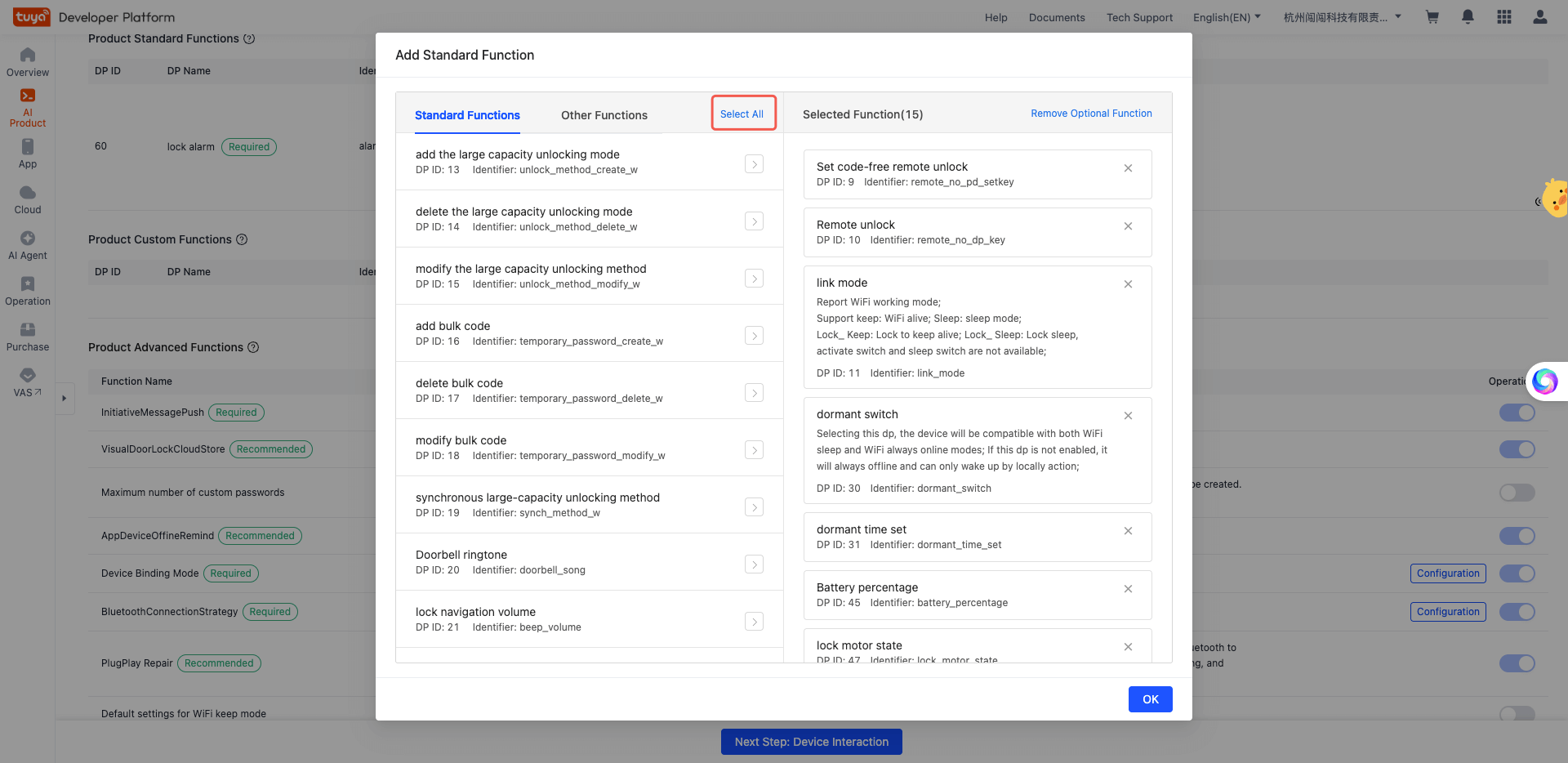
Task: Open the Cloud sidebar section
Action: coord(28,199)
